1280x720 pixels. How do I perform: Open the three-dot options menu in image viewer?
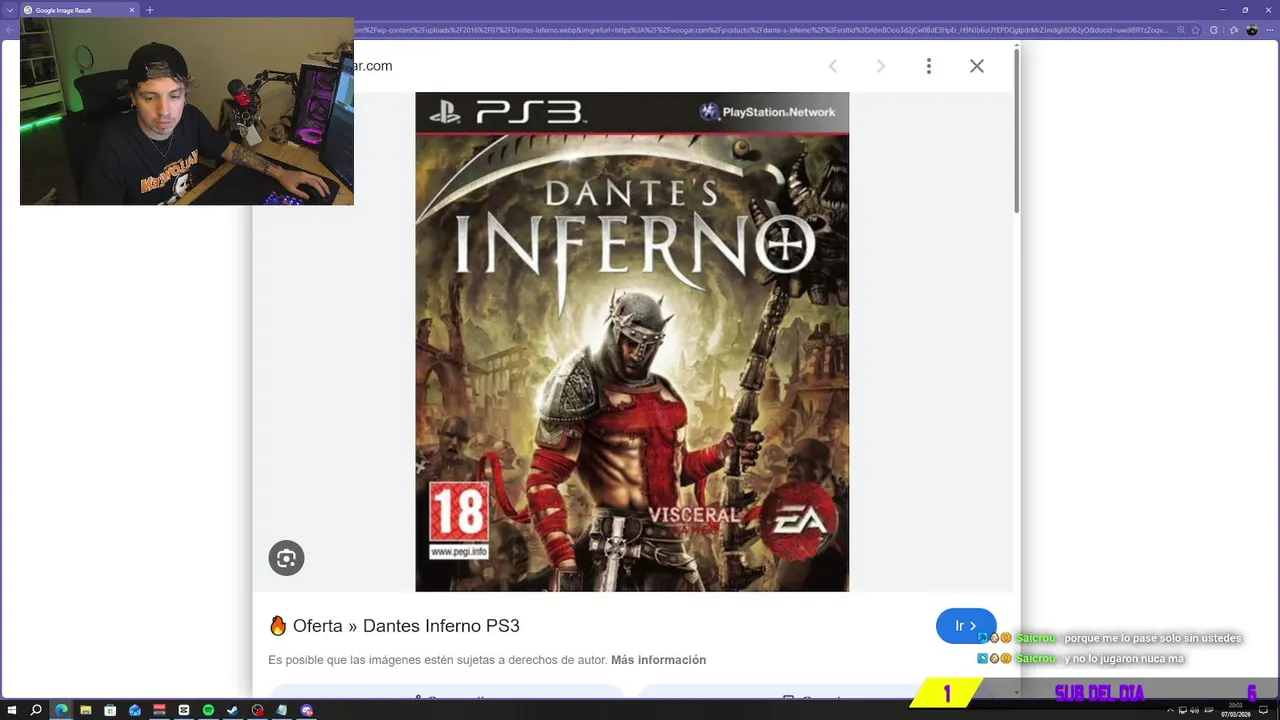(x=929, y=66)
